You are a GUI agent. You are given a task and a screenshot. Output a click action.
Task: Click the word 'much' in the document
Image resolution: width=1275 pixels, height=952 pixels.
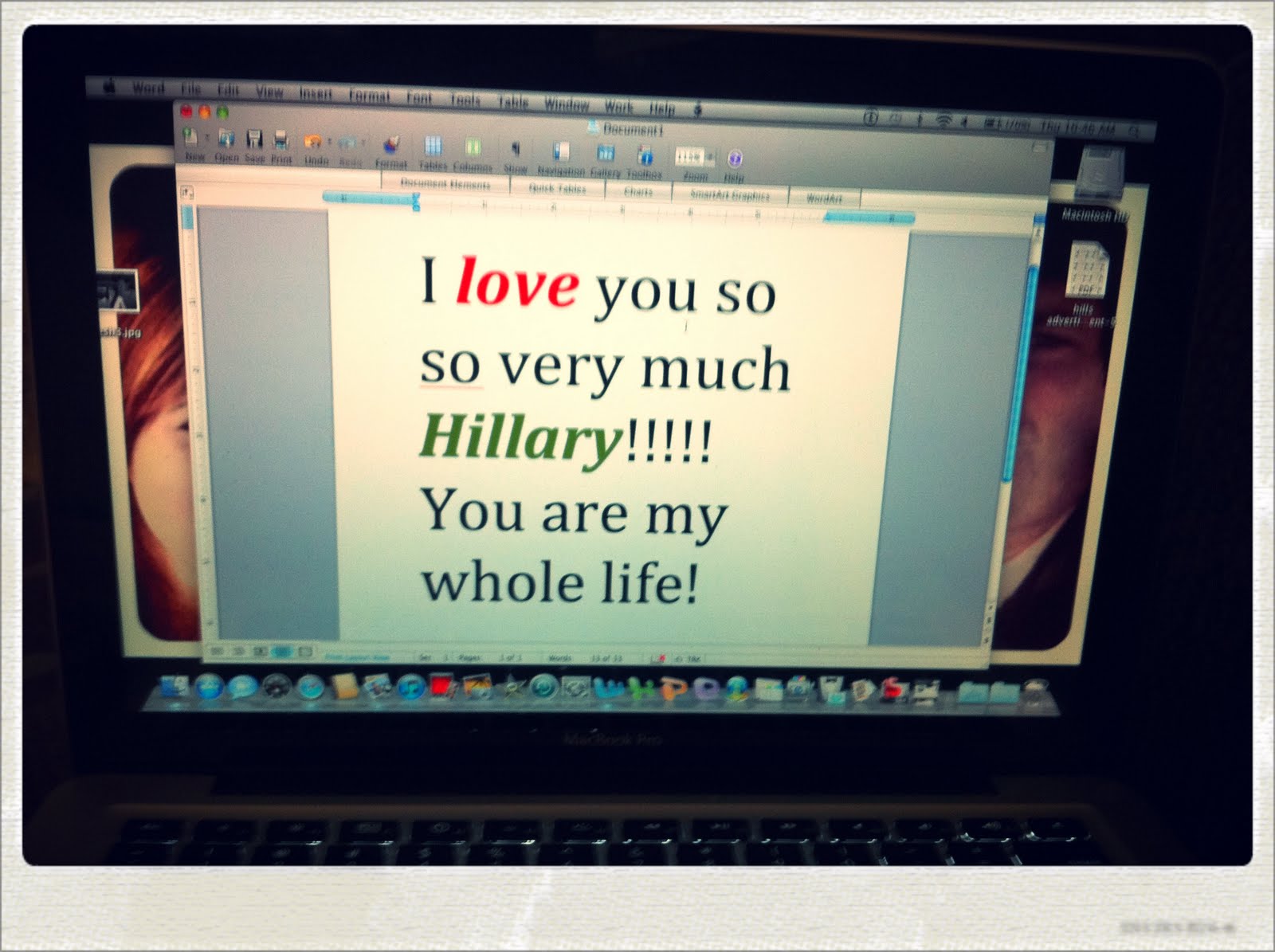715,369
